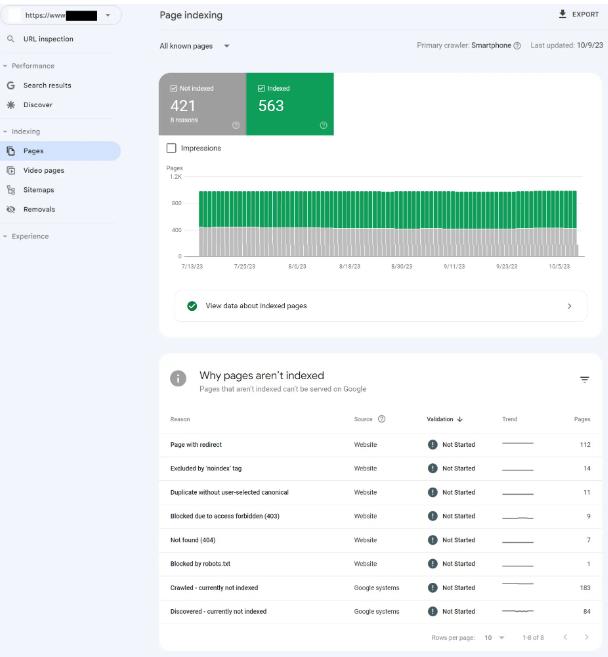Click the Pages icon in sidebar
This screenshot has width=608, height=657.
click(x=11, y=151)
